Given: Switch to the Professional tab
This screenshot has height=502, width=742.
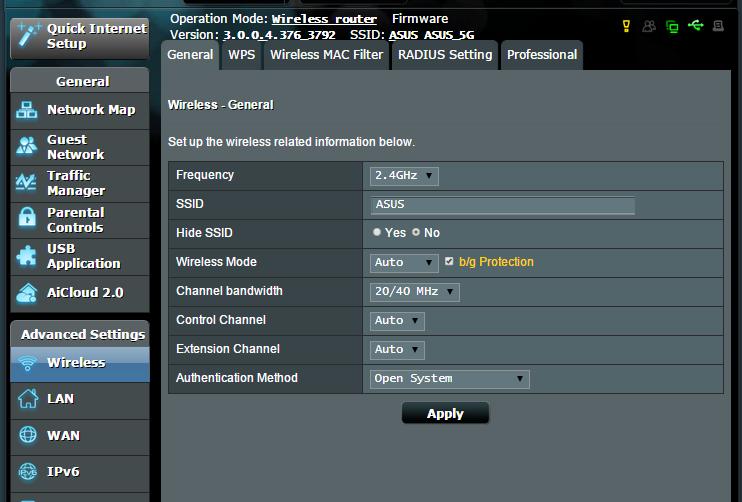Looking at the screenshot, I should point(542,55).
